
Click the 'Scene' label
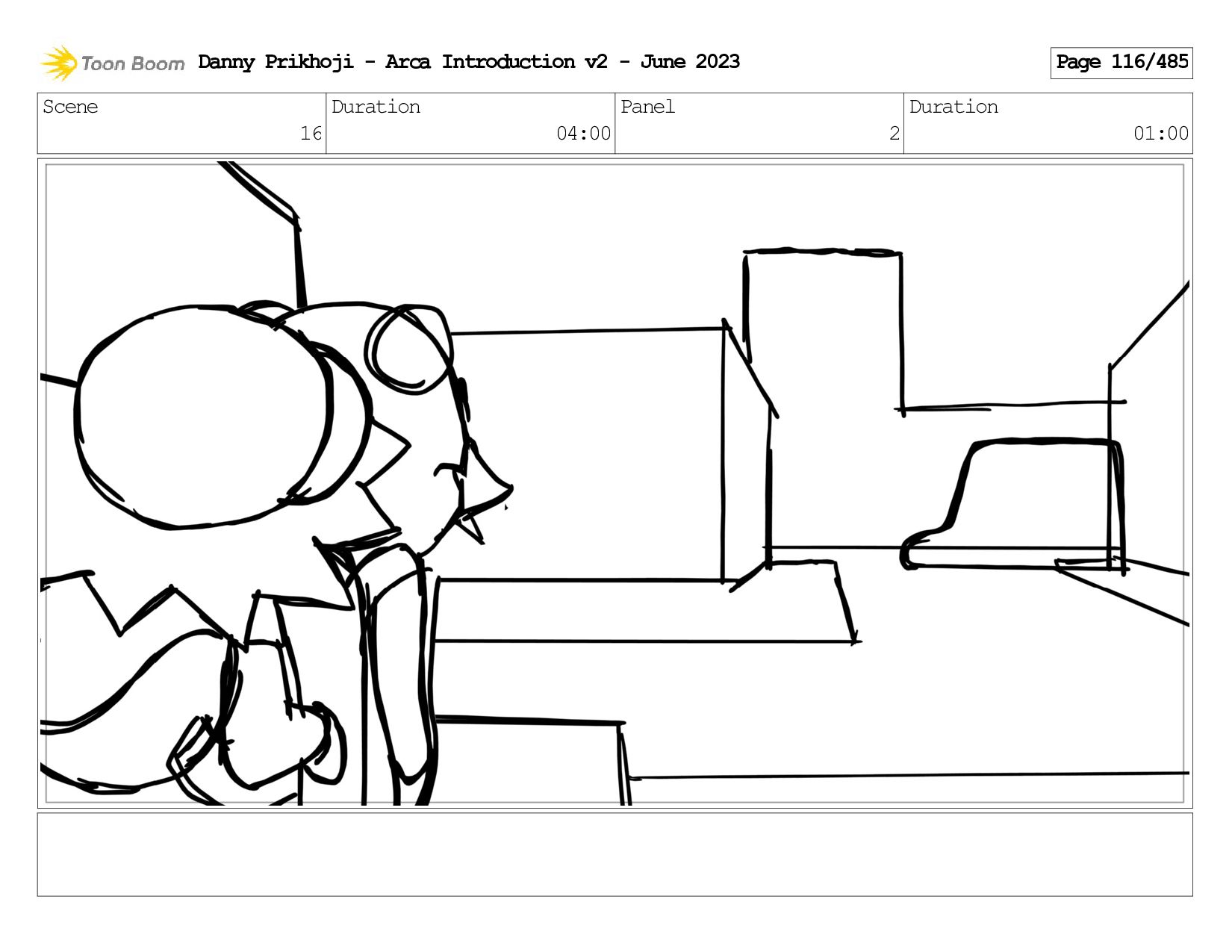click(x=70, y=107)
